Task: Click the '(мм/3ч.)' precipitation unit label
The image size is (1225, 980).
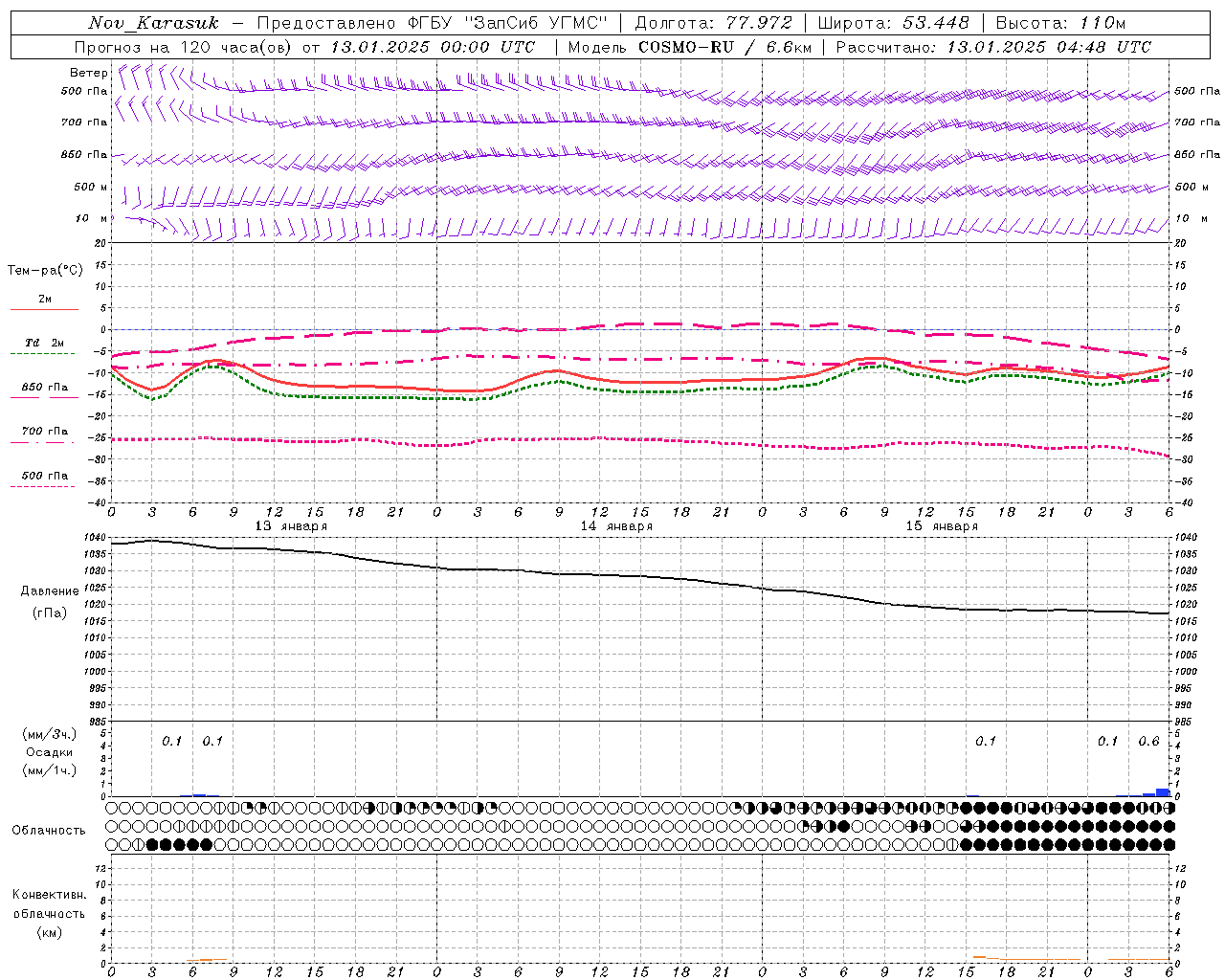Action: point(49,734)
